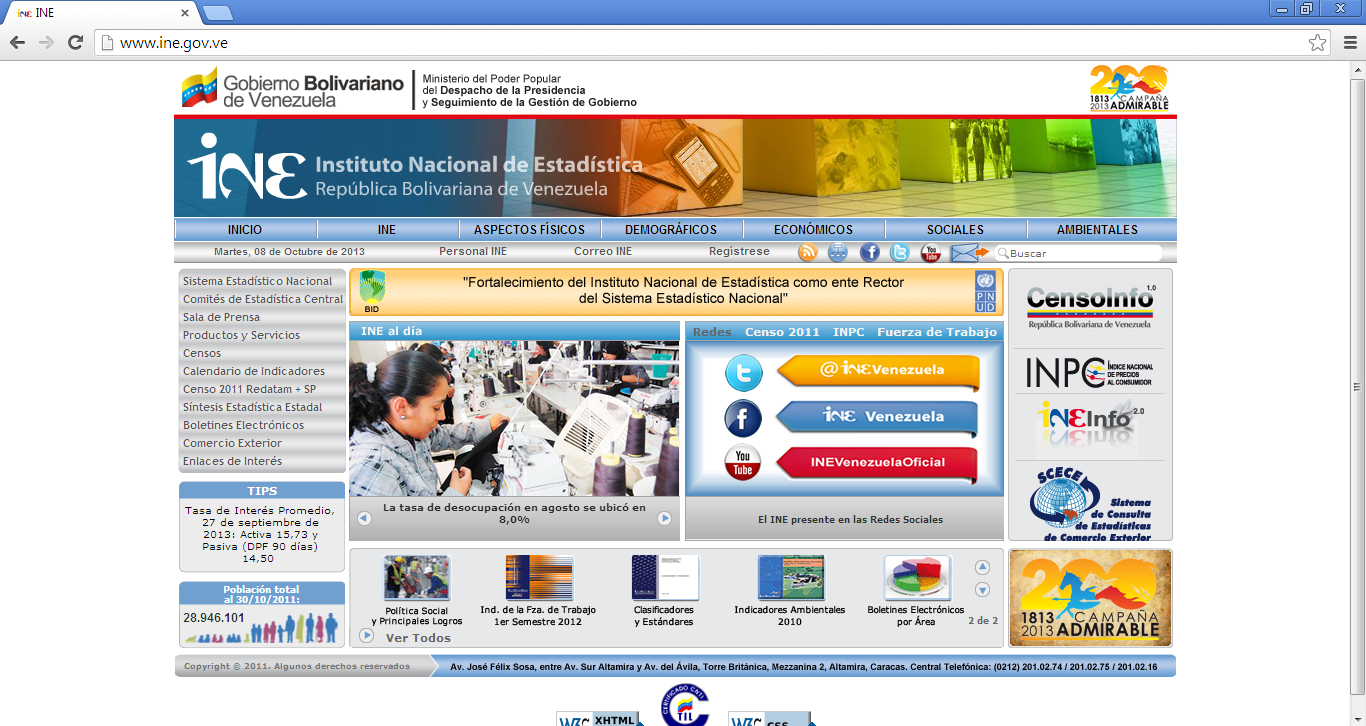
Task: Click the Personal INE link
Action: 473,252
